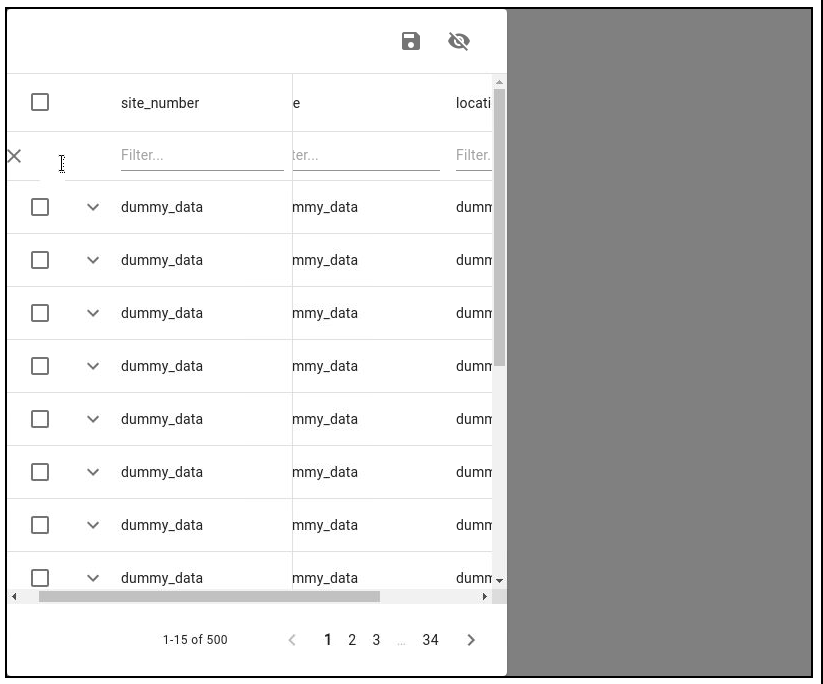Expand the second dummy_data row

(93, 260)
